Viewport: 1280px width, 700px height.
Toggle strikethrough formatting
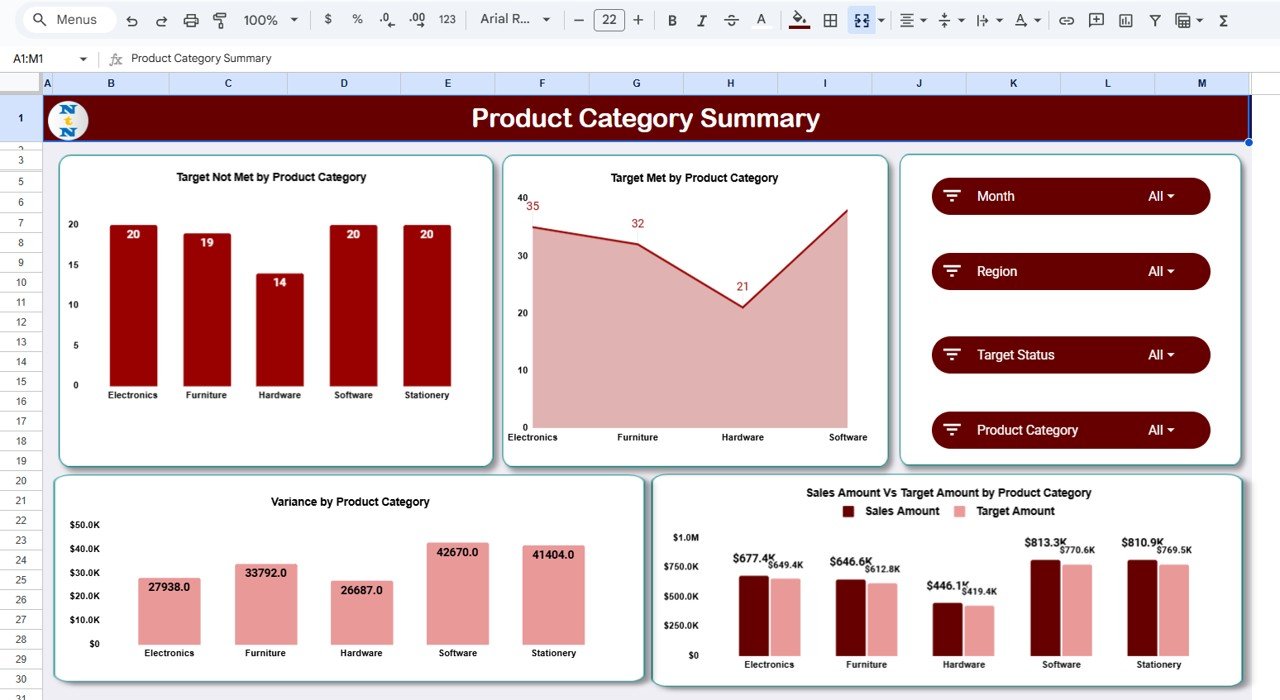[731, 19]
